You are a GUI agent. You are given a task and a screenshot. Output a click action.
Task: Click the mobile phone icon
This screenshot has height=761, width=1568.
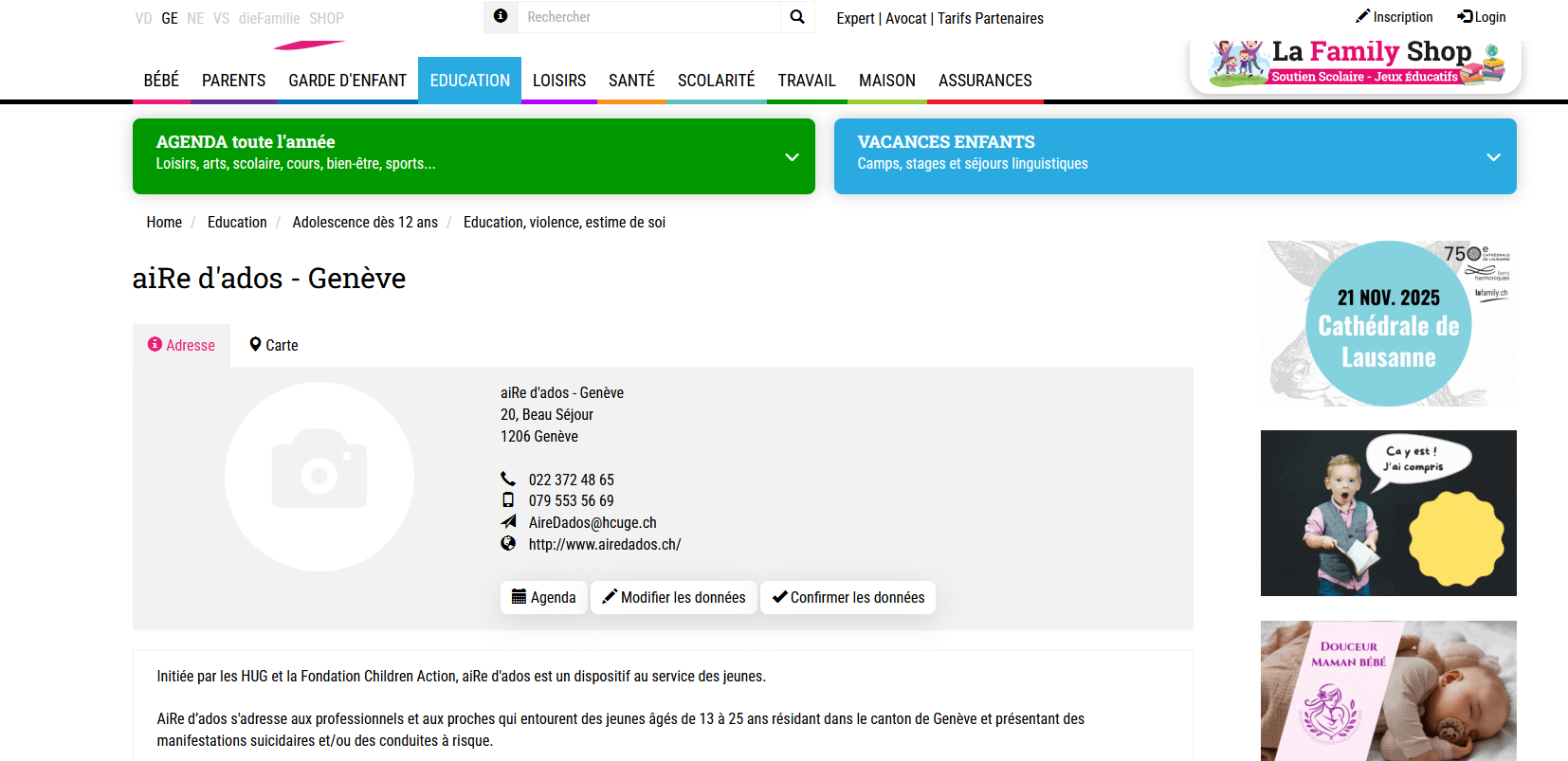click(x=508, y=500)
